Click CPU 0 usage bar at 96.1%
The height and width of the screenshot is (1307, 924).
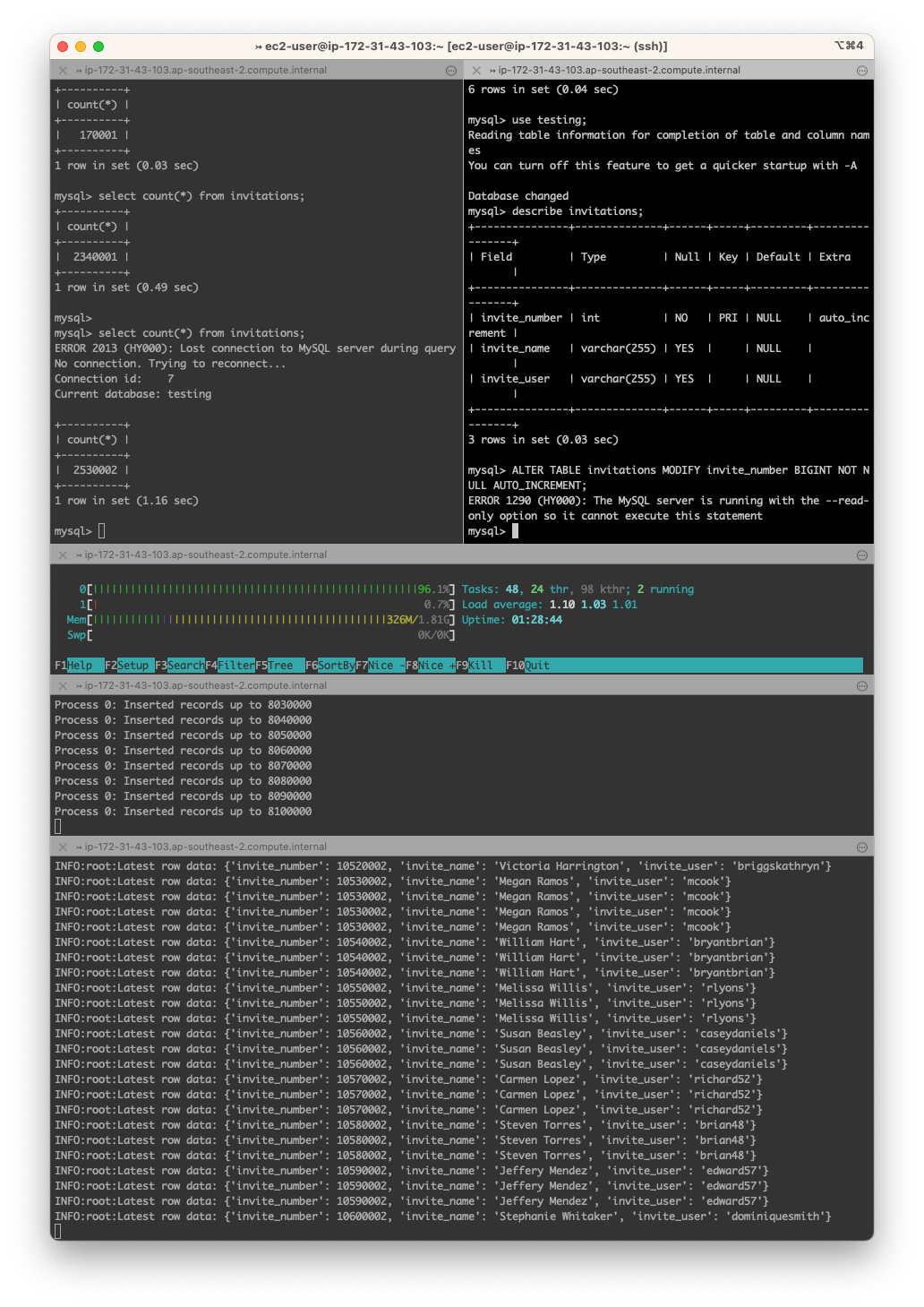[x=267, y=589]
